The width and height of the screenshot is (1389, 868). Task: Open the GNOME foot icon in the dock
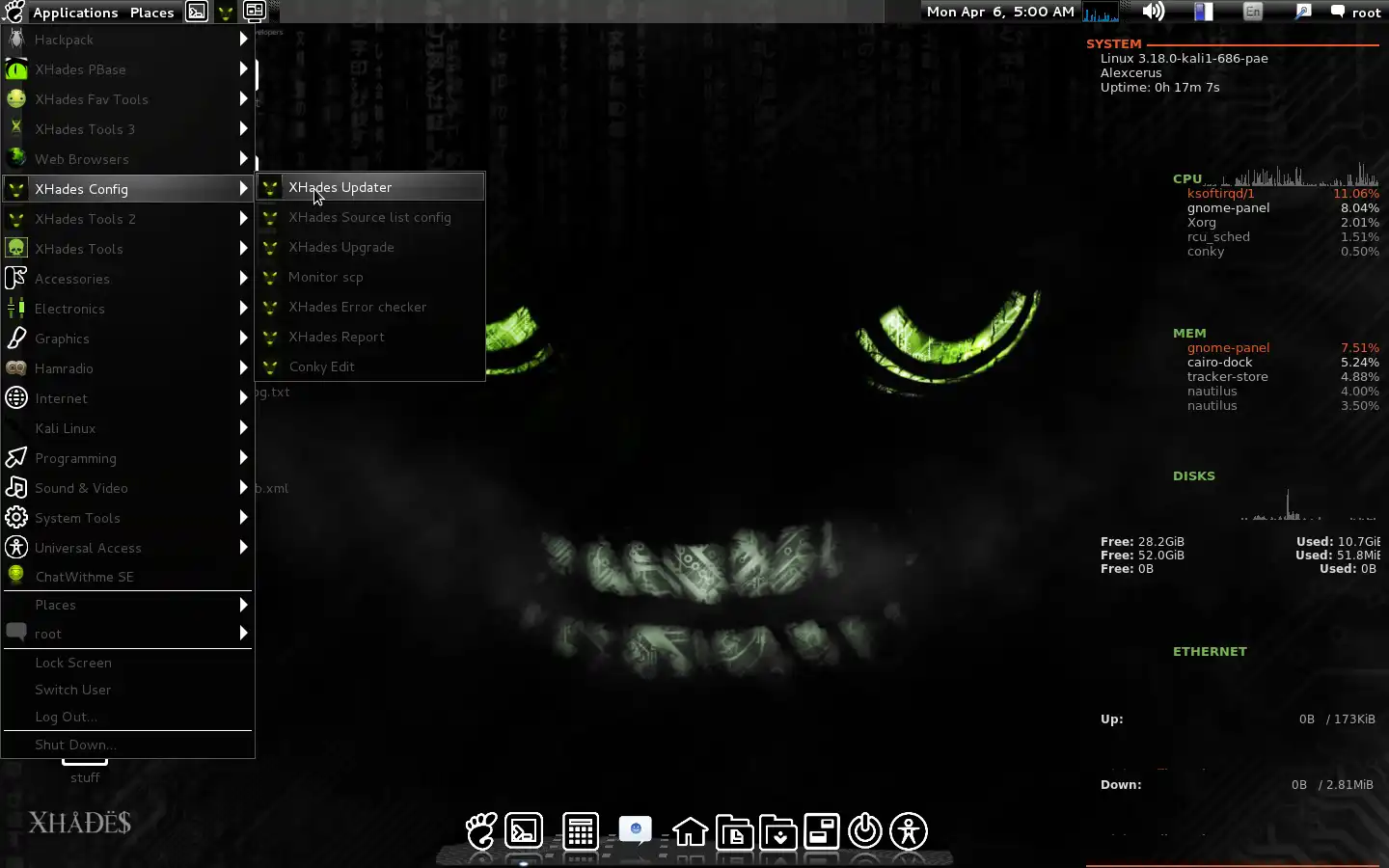point(481,830)
